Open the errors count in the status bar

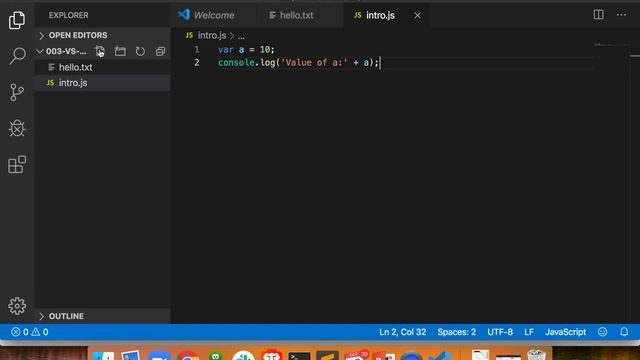point(20,332)
